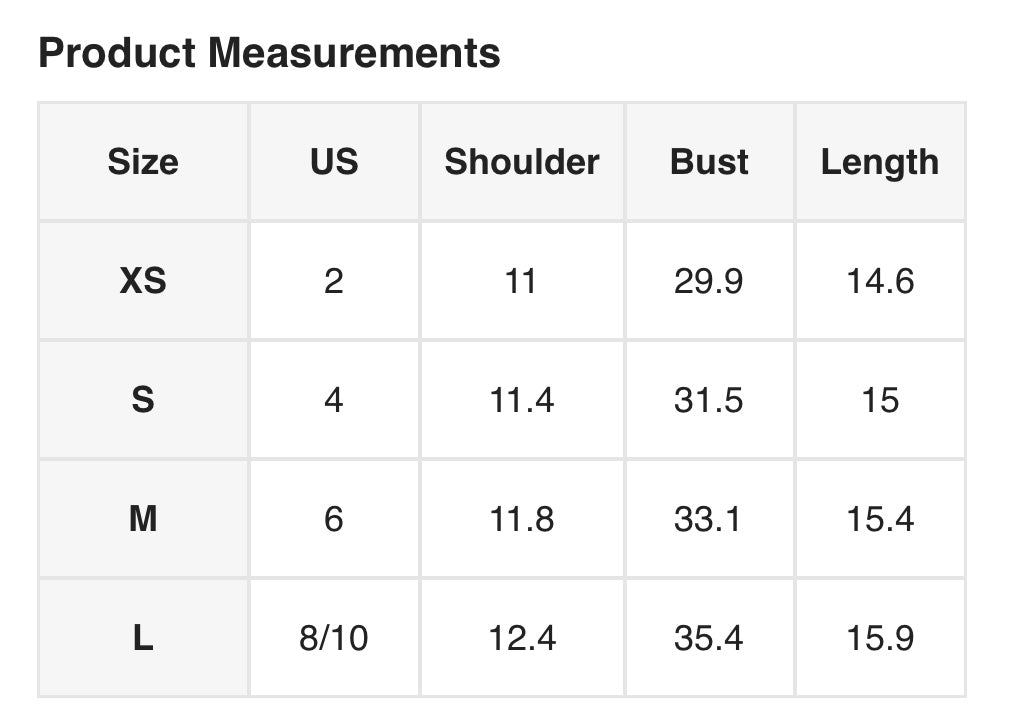Select the L size row label
This screenshot has height=718, width=1019.
143,638
